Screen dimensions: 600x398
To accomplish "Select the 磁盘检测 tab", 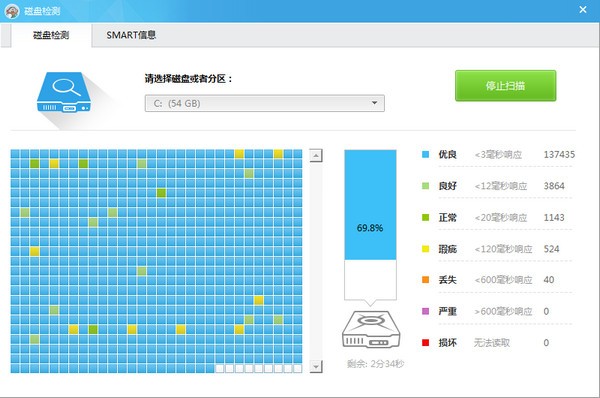I will coord(51,35).
